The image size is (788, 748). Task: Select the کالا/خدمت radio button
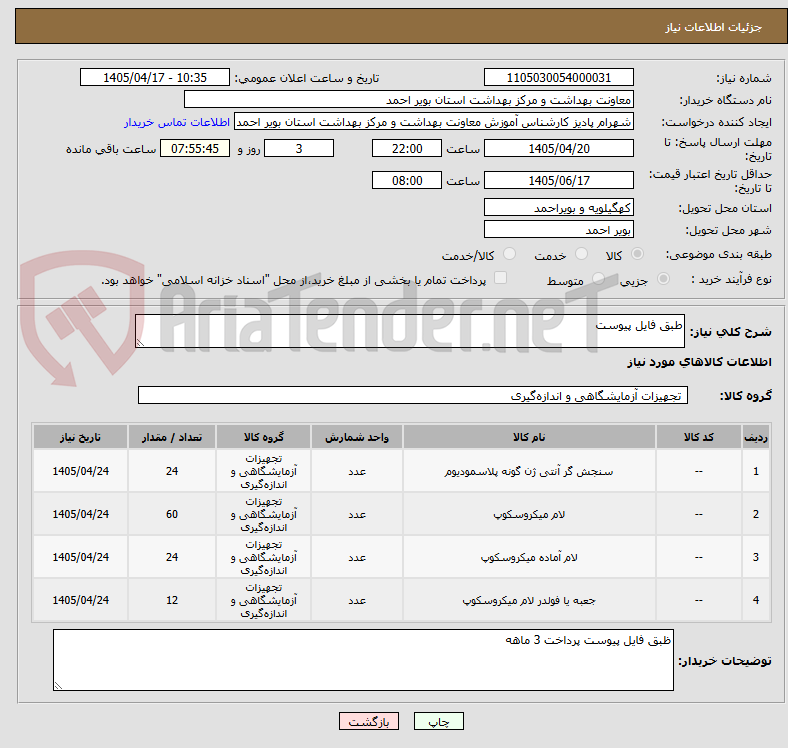509,254
